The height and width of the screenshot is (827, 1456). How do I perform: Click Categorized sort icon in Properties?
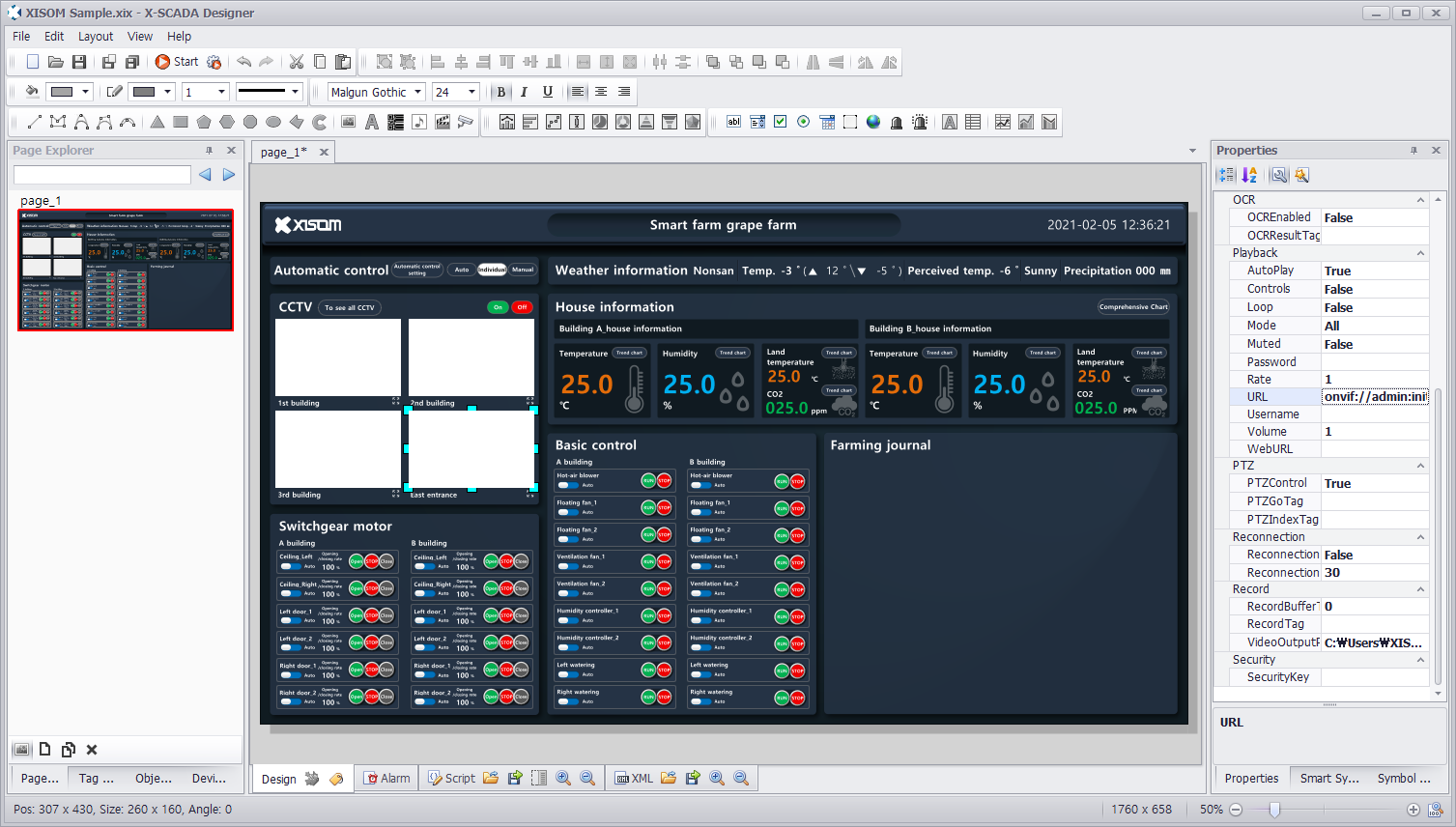pos(1226,175)
